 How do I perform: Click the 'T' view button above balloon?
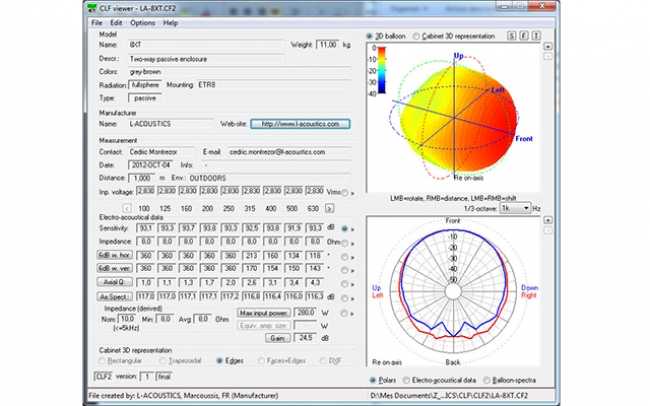(x=536, y=36)
